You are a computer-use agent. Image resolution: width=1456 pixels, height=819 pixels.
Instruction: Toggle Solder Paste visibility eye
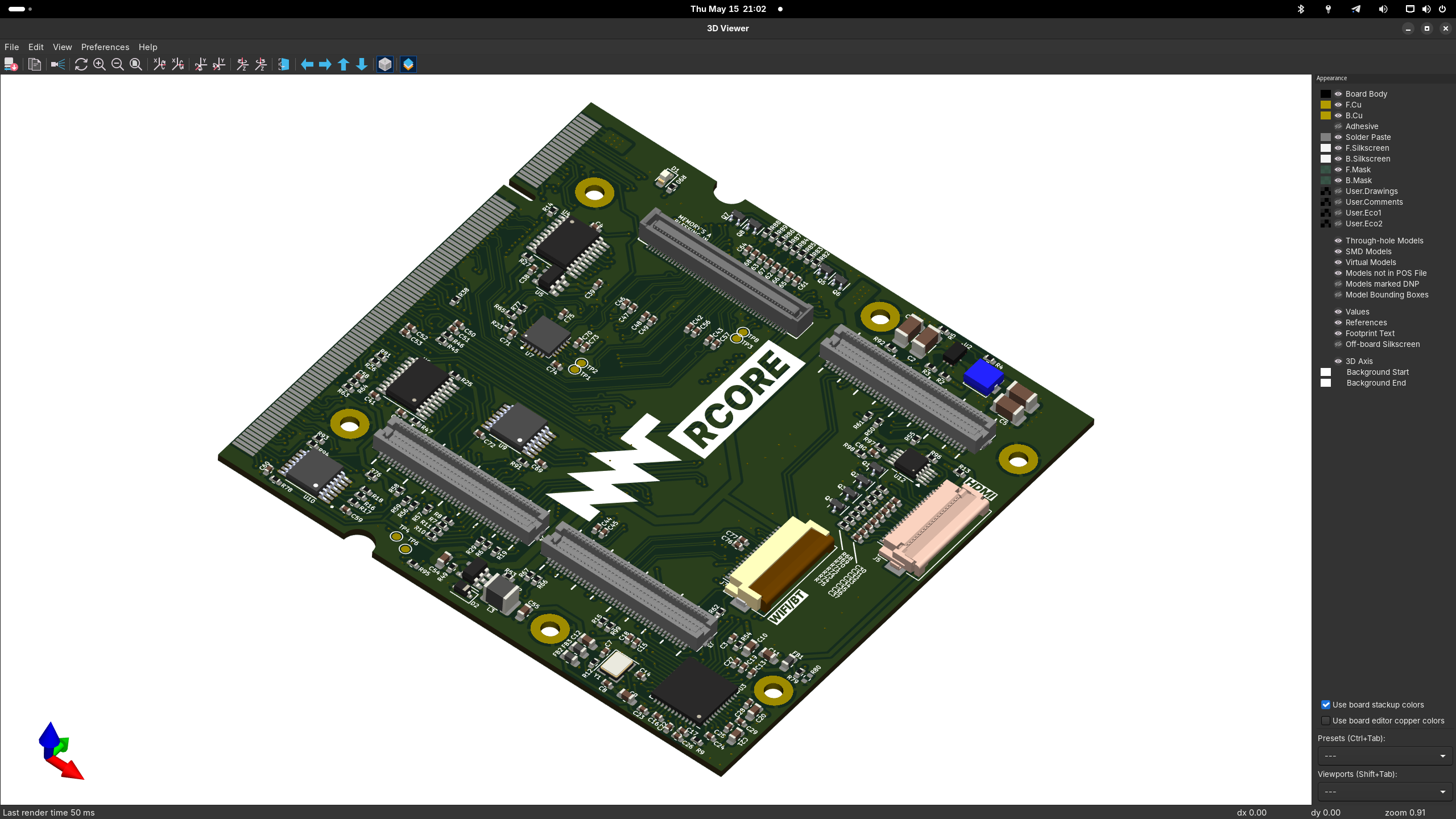(x=1338, y=137)
